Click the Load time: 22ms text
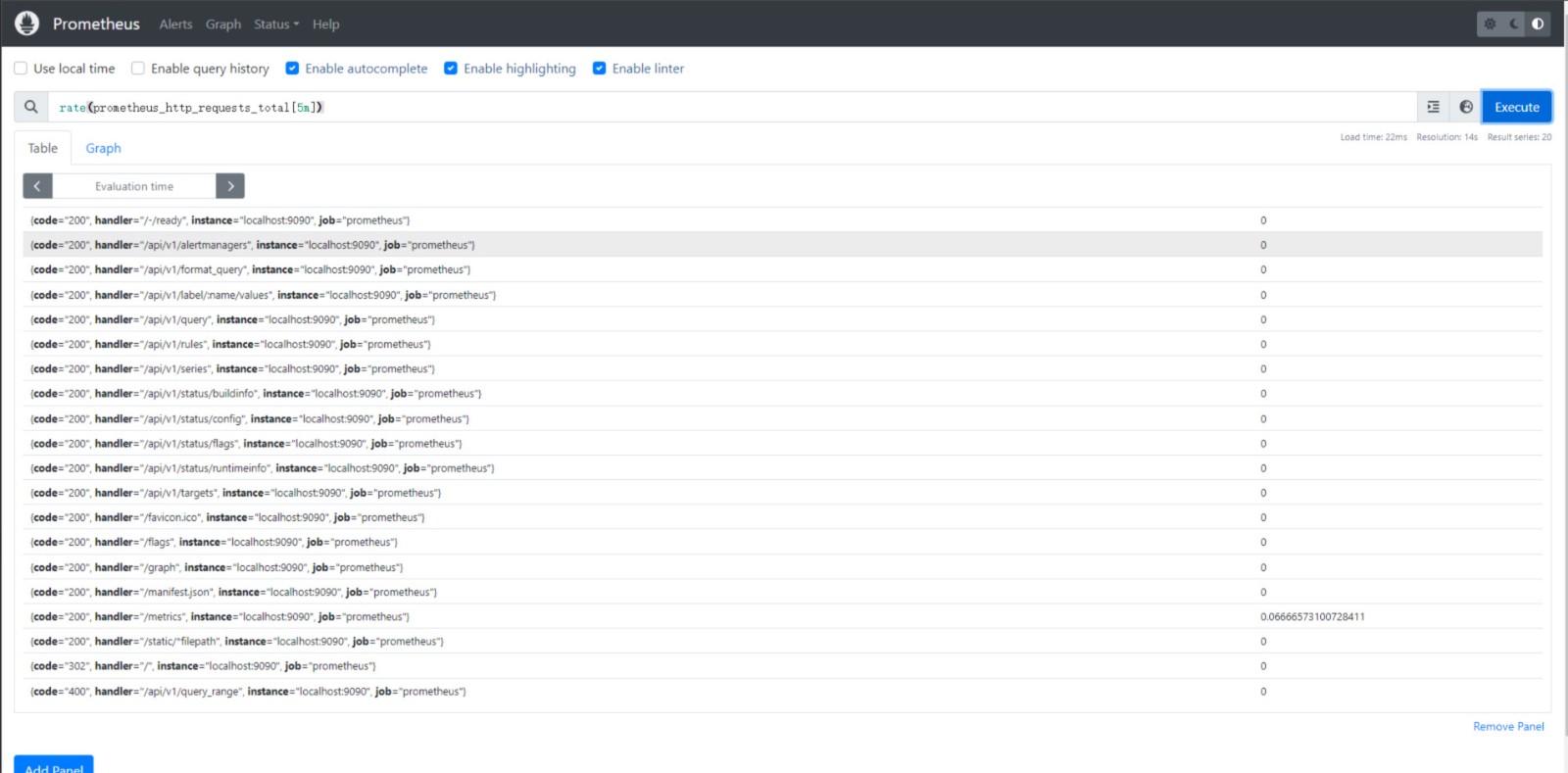The height and width of the screenshot is (773, 1568). coord(1373,137)
